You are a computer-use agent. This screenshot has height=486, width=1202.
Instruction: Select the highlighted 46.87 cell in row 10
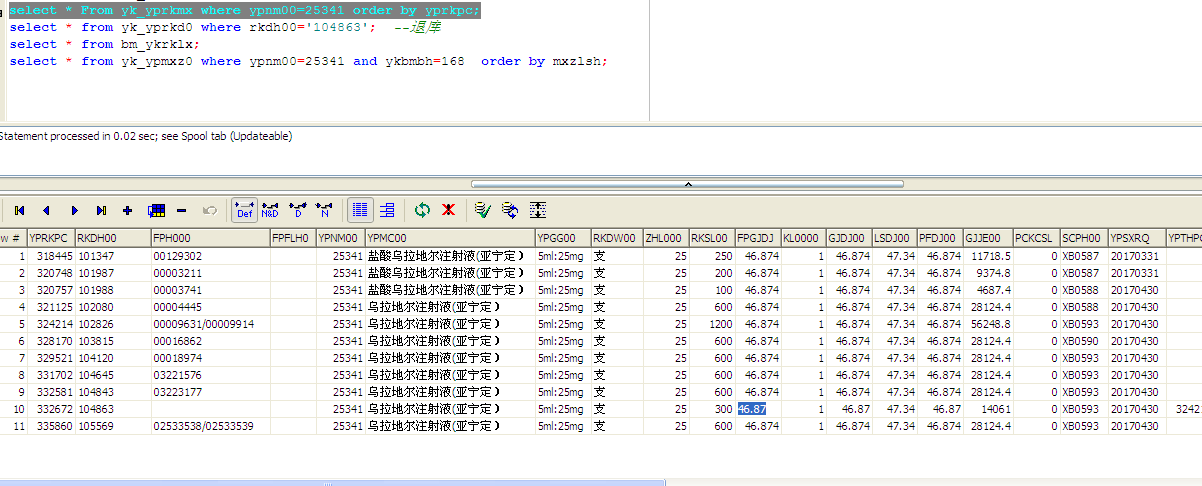coord(752,409)
